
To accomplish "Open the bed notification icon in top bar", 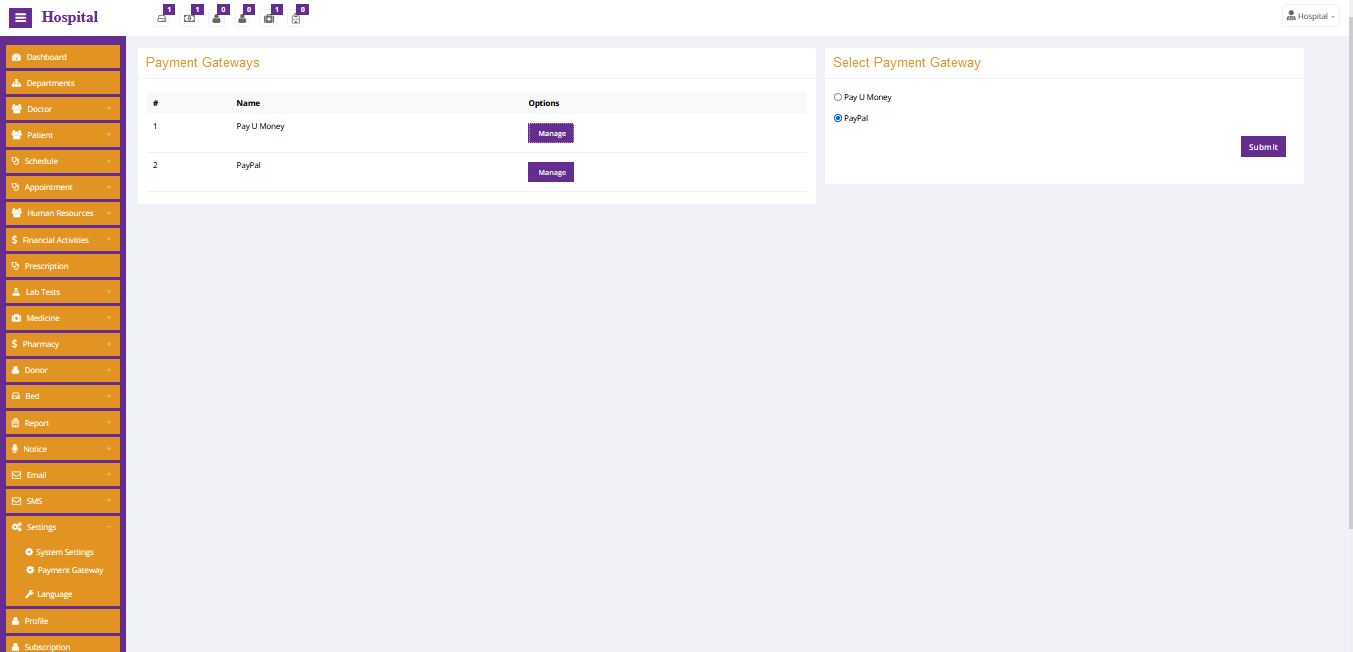I will pyautogui.click(x=162, y=18).
